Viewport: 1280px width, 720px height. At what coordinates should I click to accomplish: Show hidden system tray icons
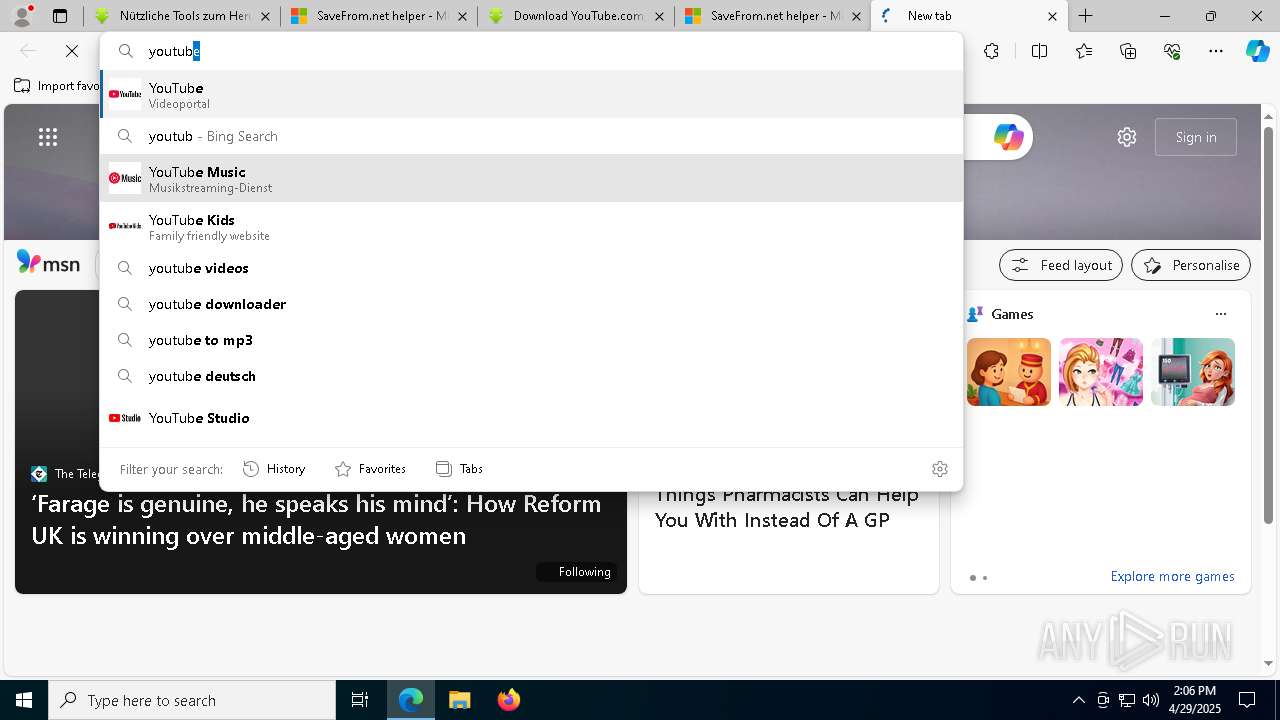(x=1078, y=700)
